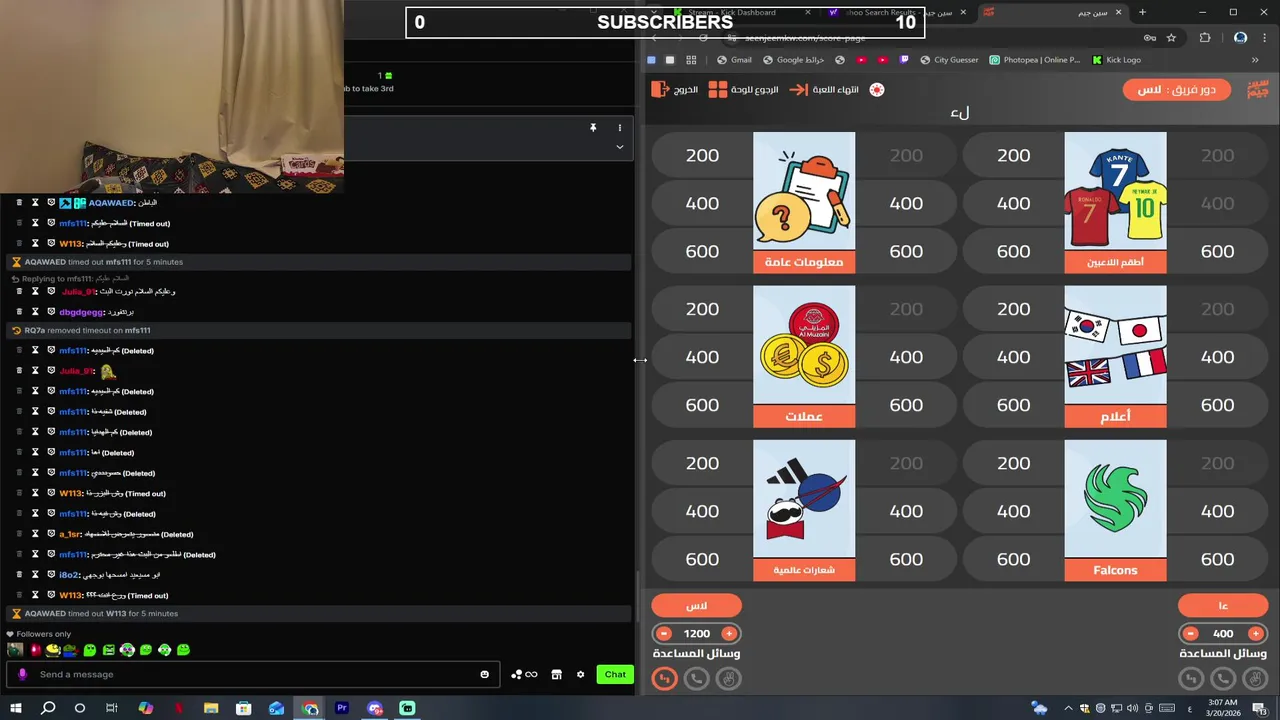Screen dimensions: 1280x720
Task: Open the Gmail bookmark
Action: (x=734, y=60)
